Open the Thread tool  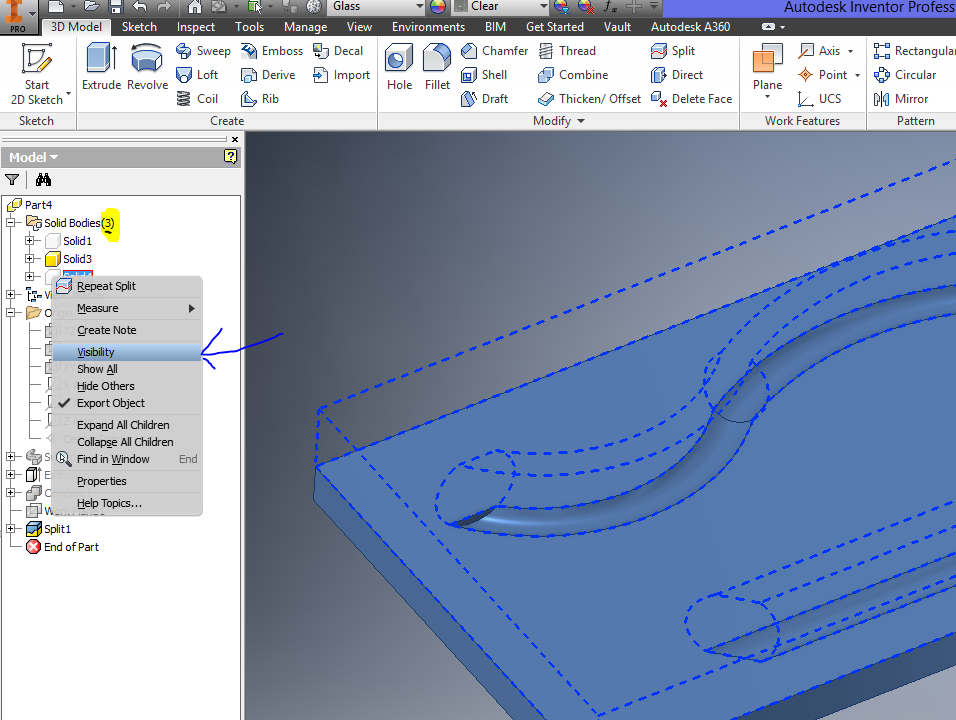point(577,50)
